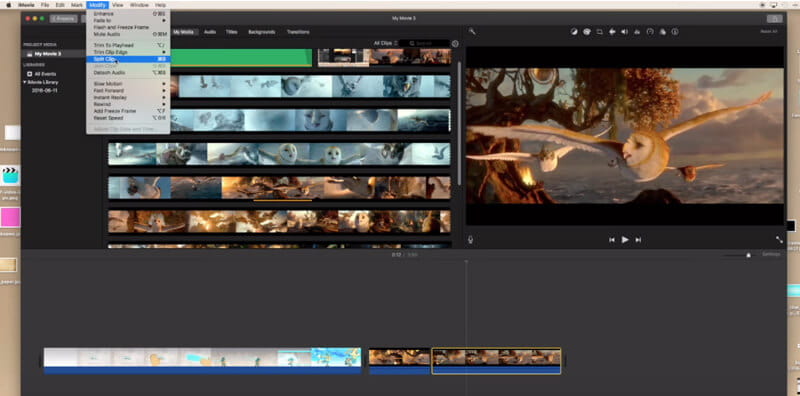The height and width of the screenshot is (396, 800).
Task: Click the Enhance magic wand icon
Action: (472, 32)
